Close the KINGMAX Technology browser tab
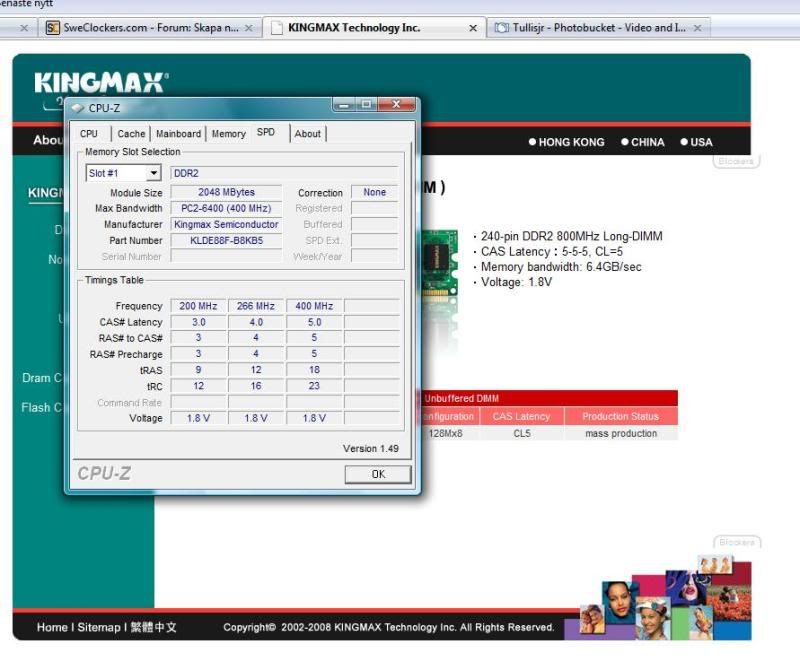The width and height of the screenshot is (800, 670). [x=473, y=28]
